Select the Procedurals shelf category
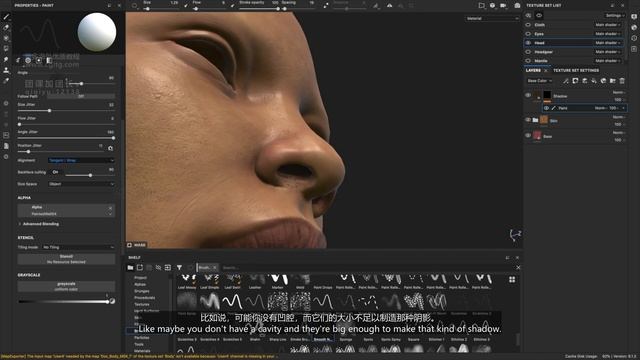This screenshot has width=640, height=360. [144, 298]
